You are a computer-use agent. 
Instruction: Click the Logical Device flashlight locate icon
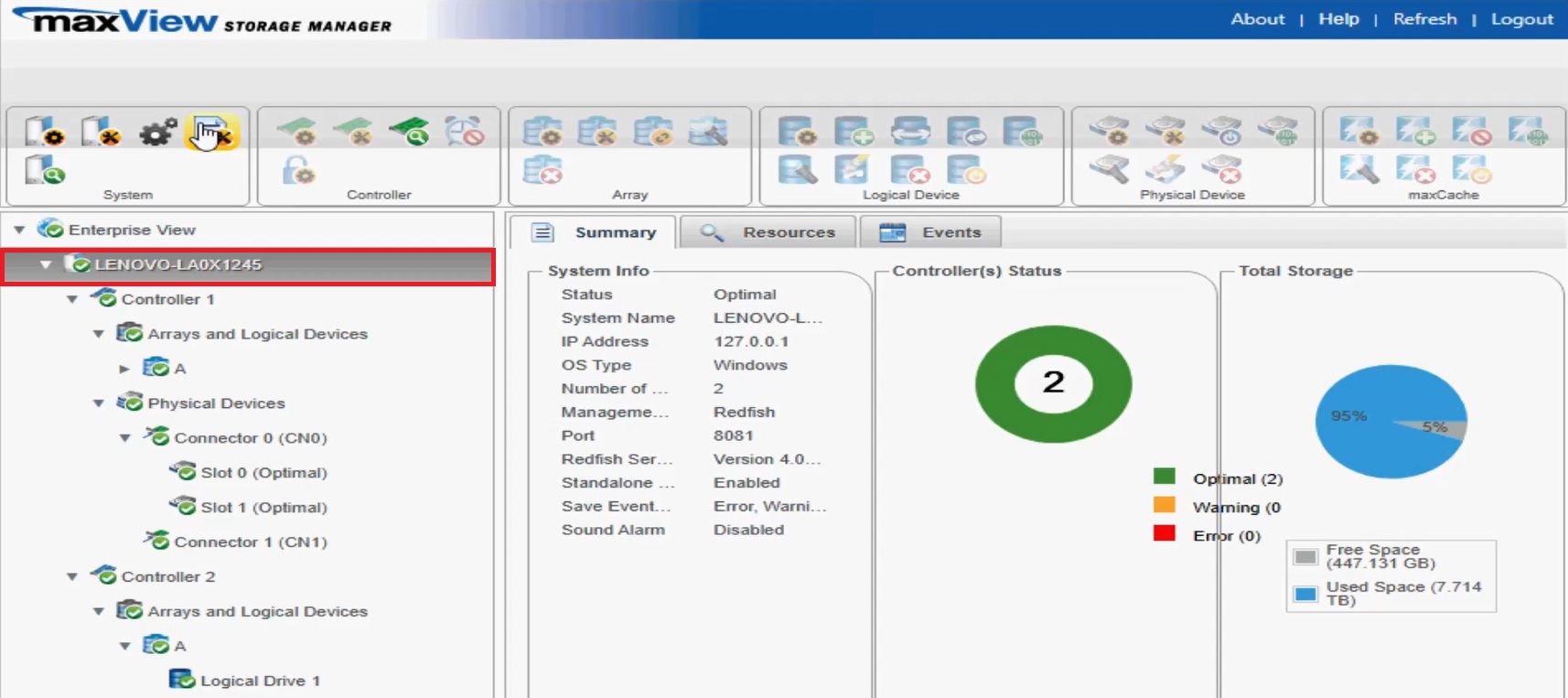pyautogui.click(x=798, y=170)
